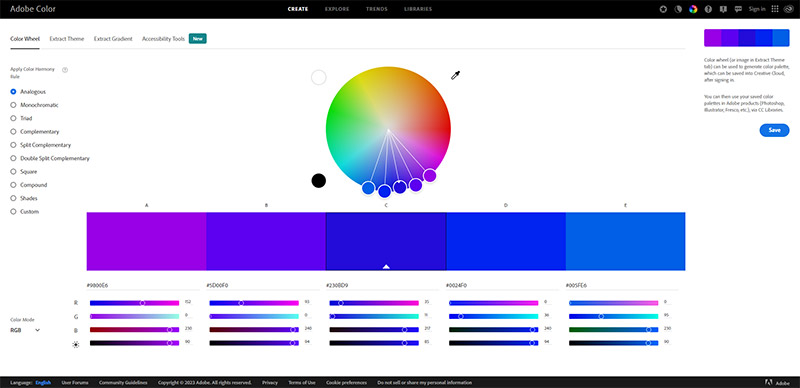
Task: Select the Complementary harmony rule
Action: (x=35, y=132)
